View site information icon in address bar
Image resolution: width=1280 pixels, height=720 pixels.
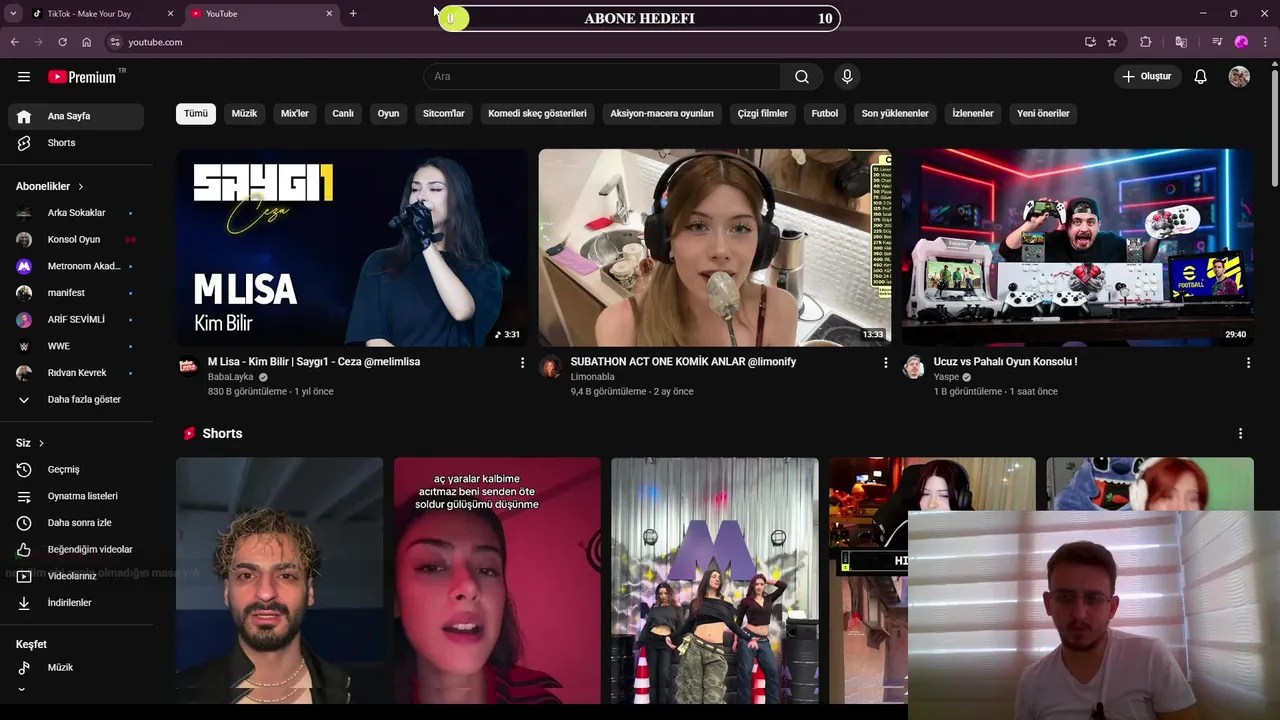point(115,42)
